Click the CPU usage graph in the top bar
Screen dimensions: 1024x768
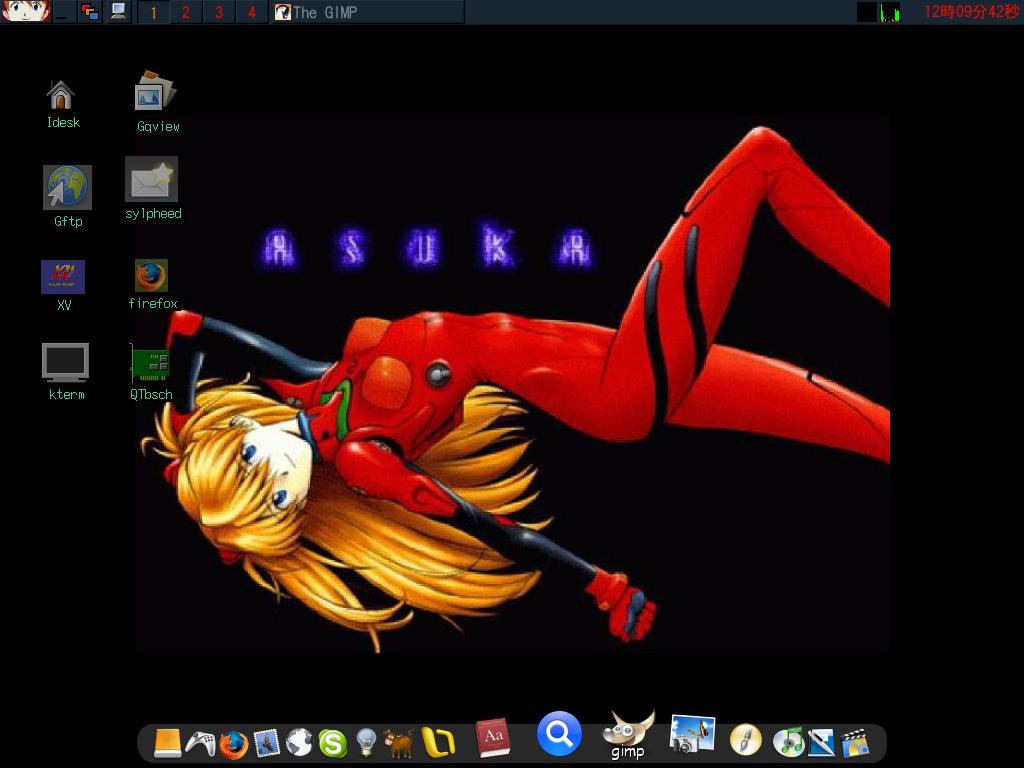coord(888,13)
